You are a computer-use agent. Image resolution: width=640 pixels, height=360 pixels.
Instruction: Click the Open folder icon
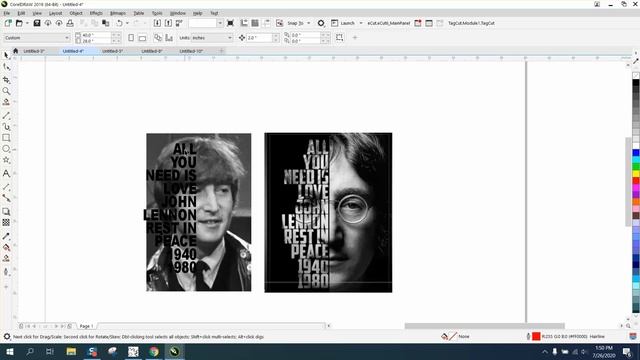(19, 23)
